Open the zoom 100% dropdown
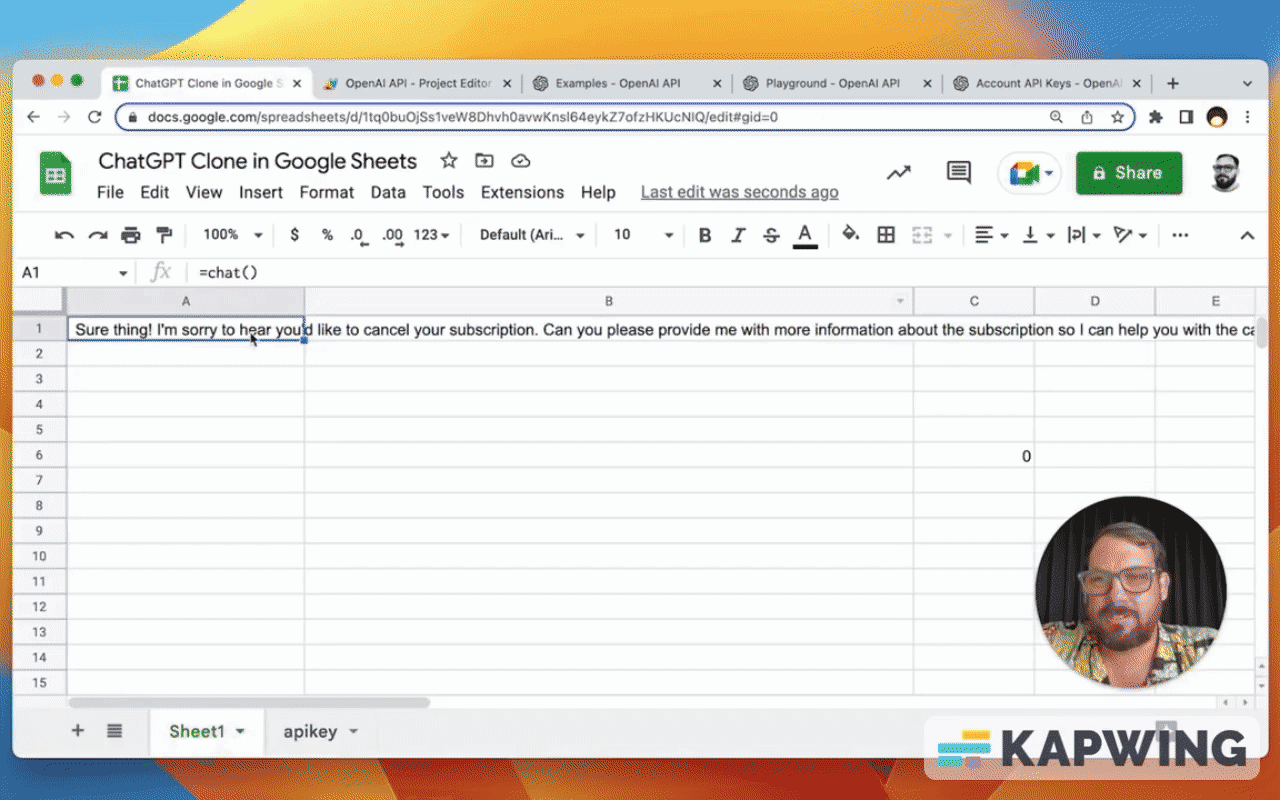The height and width of the screenshot is (800, 1280). point(232,235)
